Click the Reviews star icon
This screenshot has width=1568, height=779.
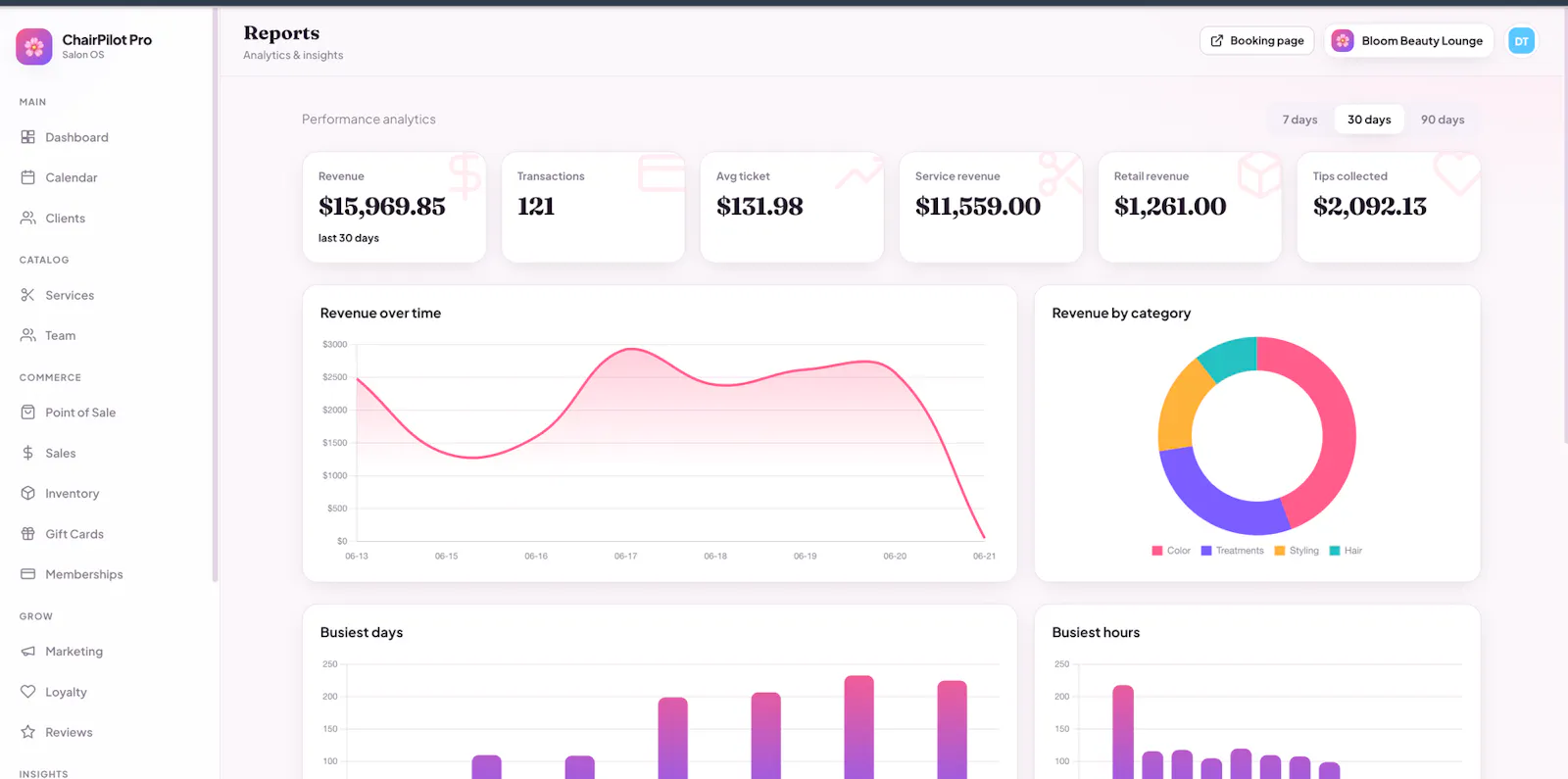28,732
